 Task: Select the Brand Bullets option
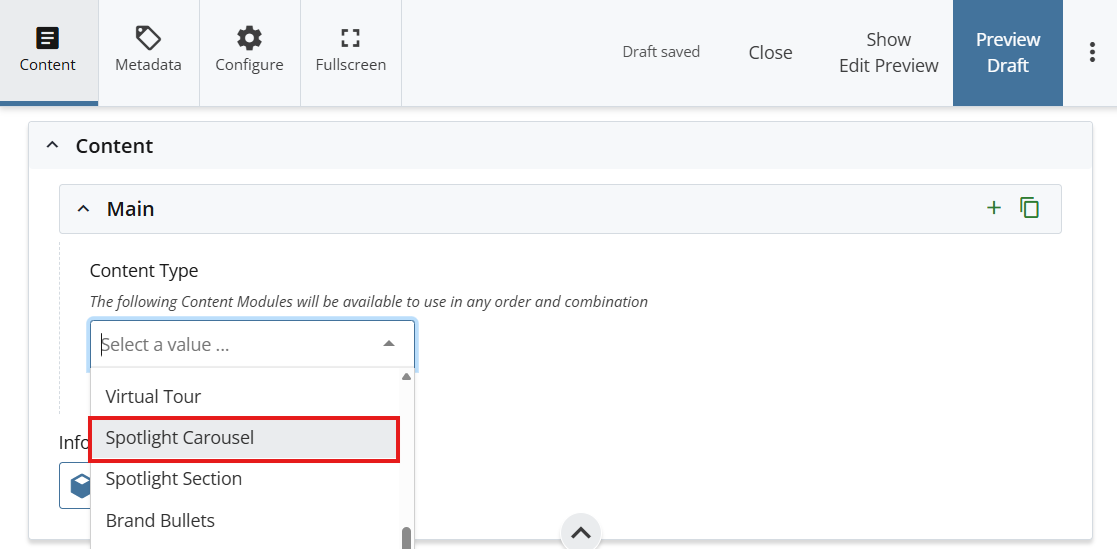(x=160, y=520)
